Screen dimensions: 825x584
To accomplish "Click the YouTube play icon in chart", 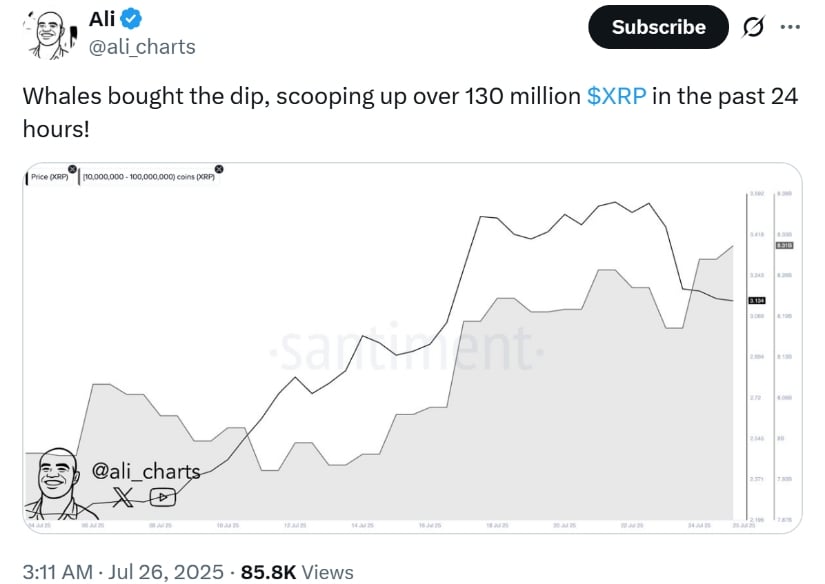I will click(x=163, y=497).
